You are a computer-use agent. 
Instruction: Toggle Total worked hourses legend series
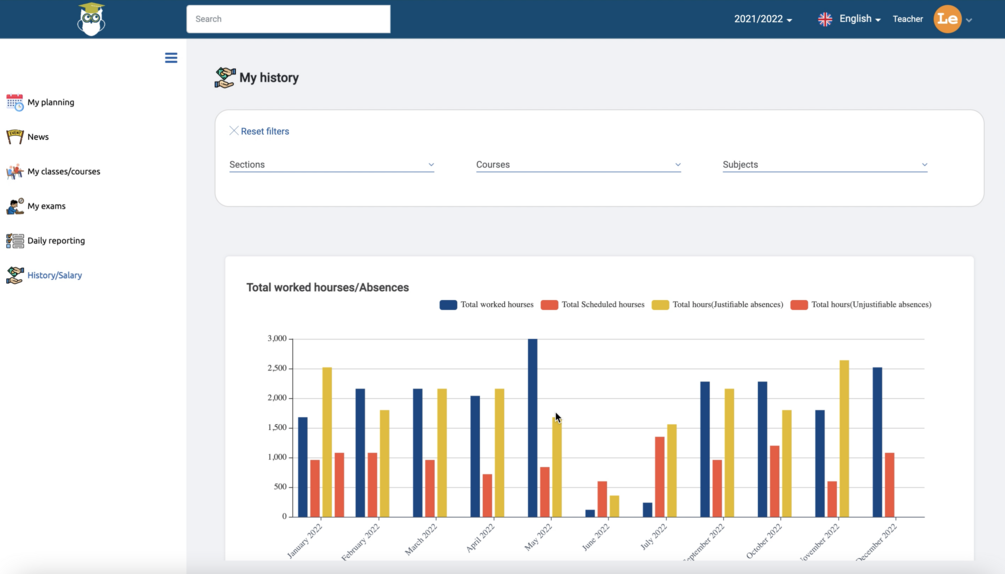pyautogui.click(x=486, y=305)
